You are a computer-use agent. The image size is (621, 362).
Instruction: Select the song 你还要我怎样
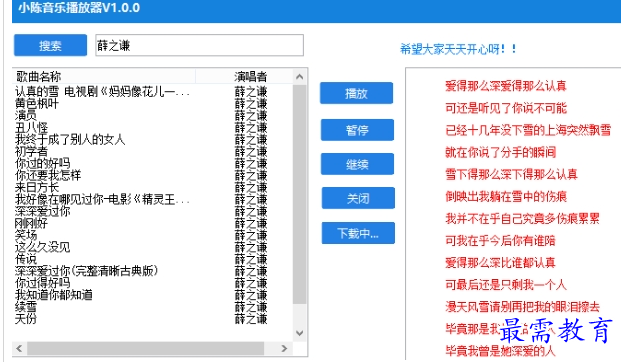[x=48, y=175]
